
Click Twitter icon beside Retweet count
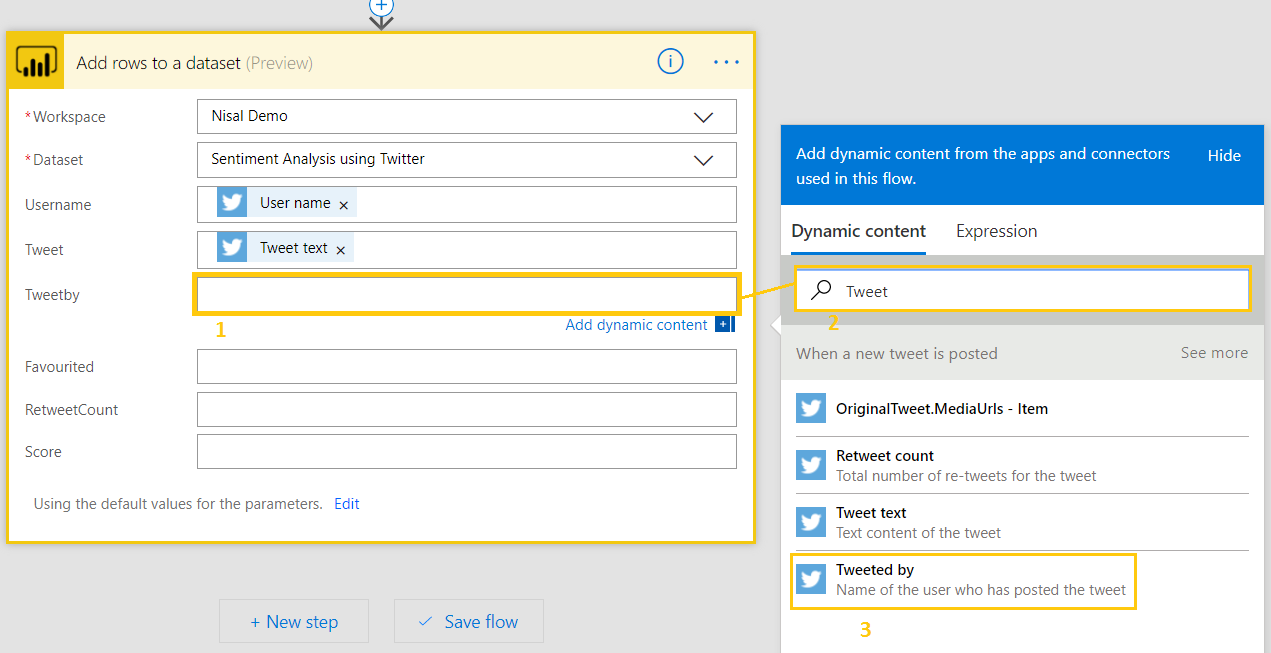click(x=810, y=465)
